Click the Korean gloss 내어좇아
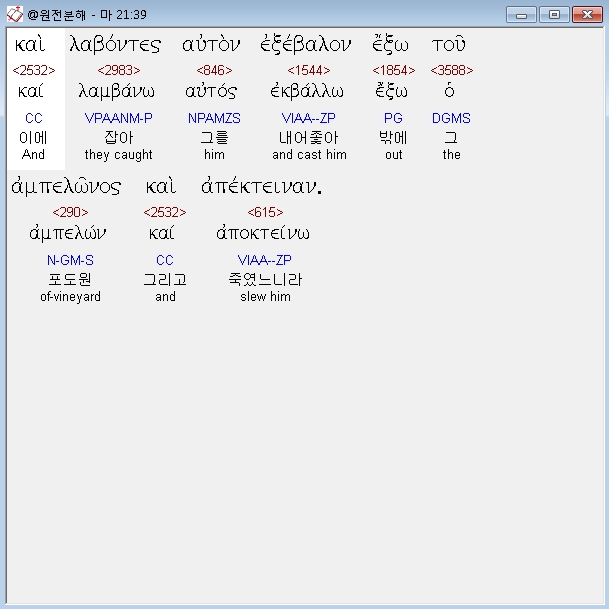This screenshot has width=609, height=609. (309, 137)
